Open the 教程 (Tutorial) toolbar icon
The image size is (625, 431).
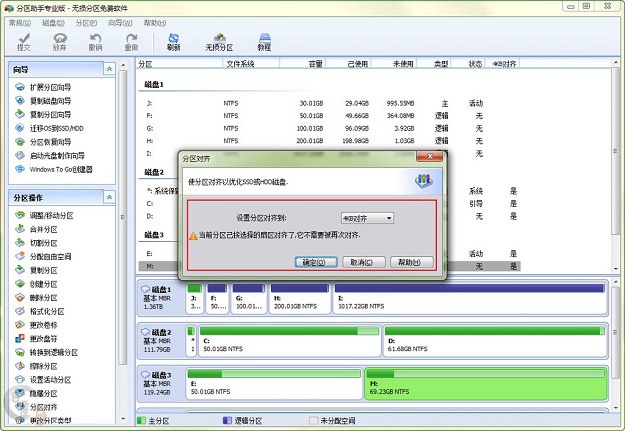coord(264,40)
